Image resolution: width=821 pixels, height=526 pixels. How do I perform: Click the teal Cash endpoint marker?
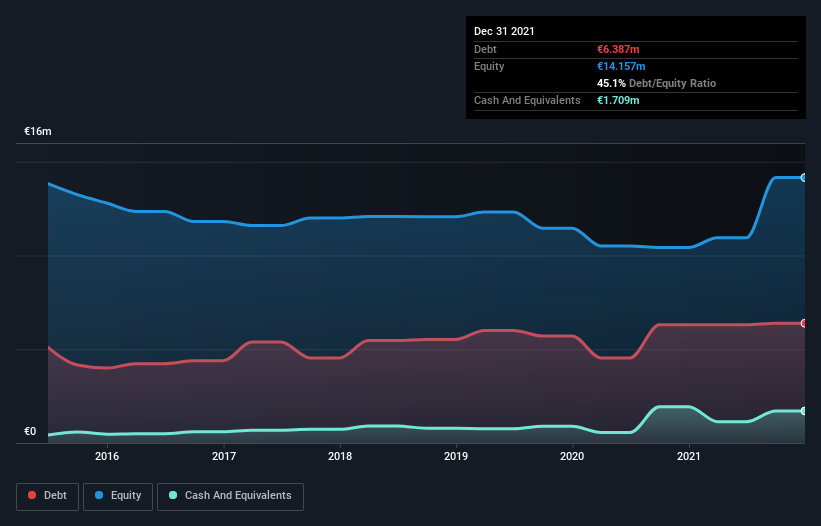[804, 411]
